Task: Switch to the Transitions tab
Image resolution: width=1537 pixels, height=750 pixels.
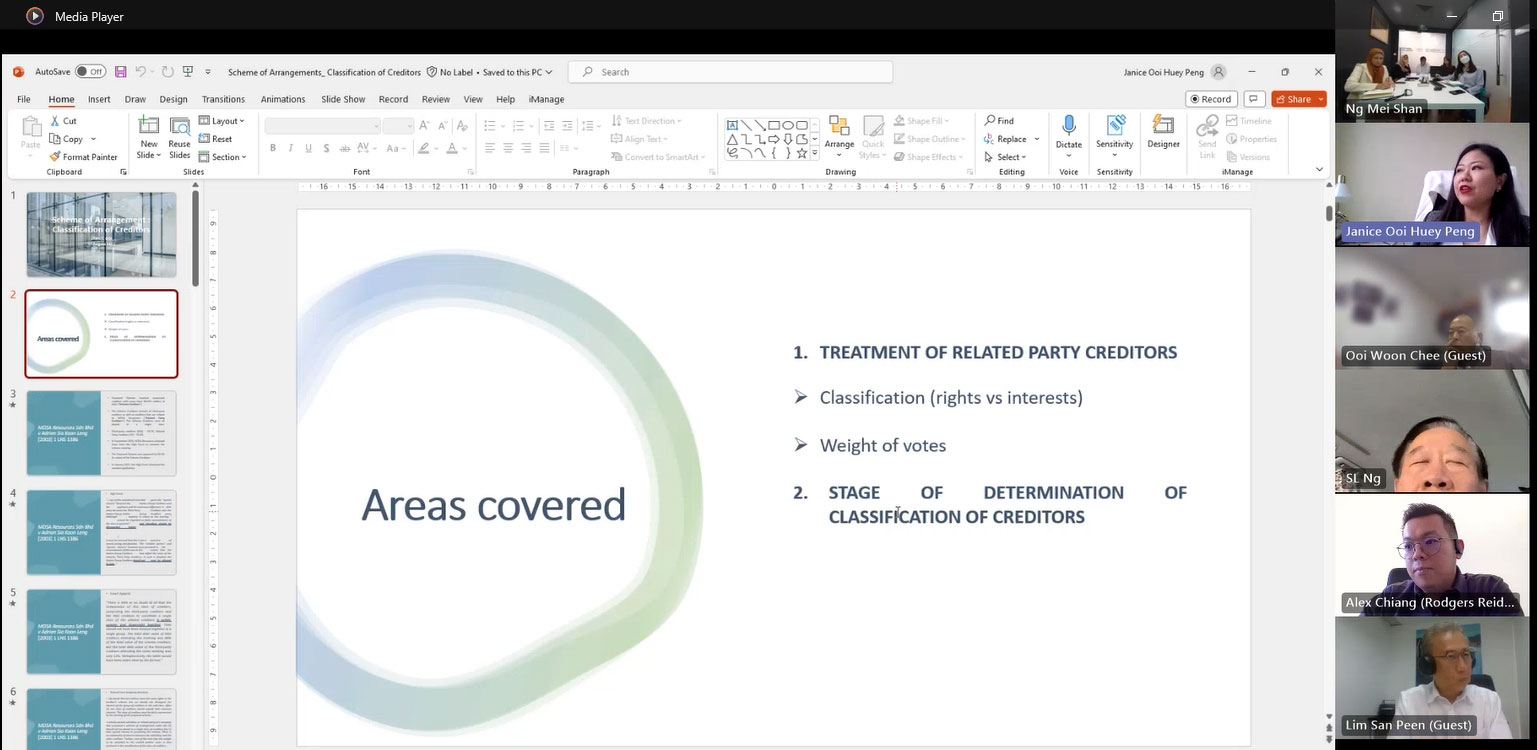Action: (x=223, y=99)
